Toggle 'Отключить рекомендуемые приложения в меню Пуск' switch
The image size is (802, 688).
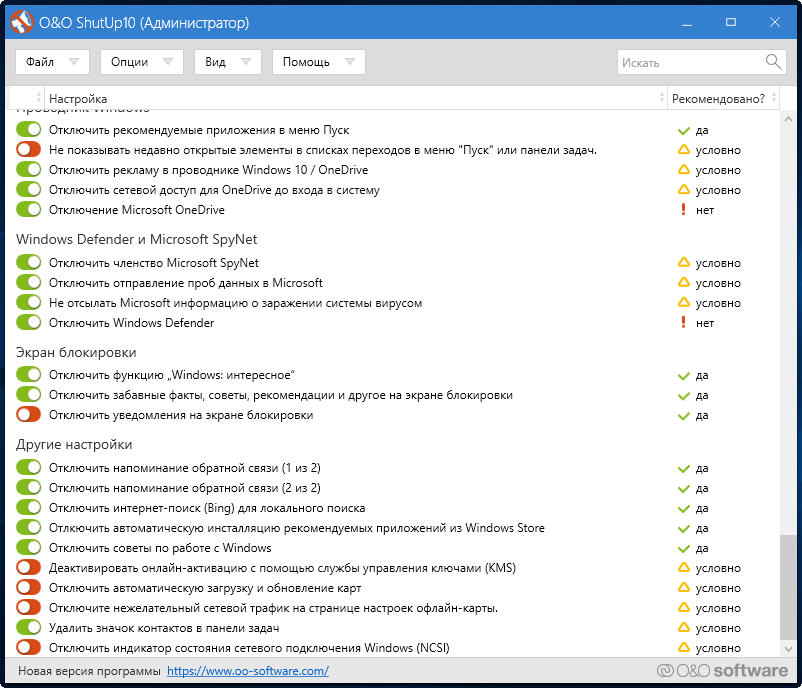click(x=28, y=129)
